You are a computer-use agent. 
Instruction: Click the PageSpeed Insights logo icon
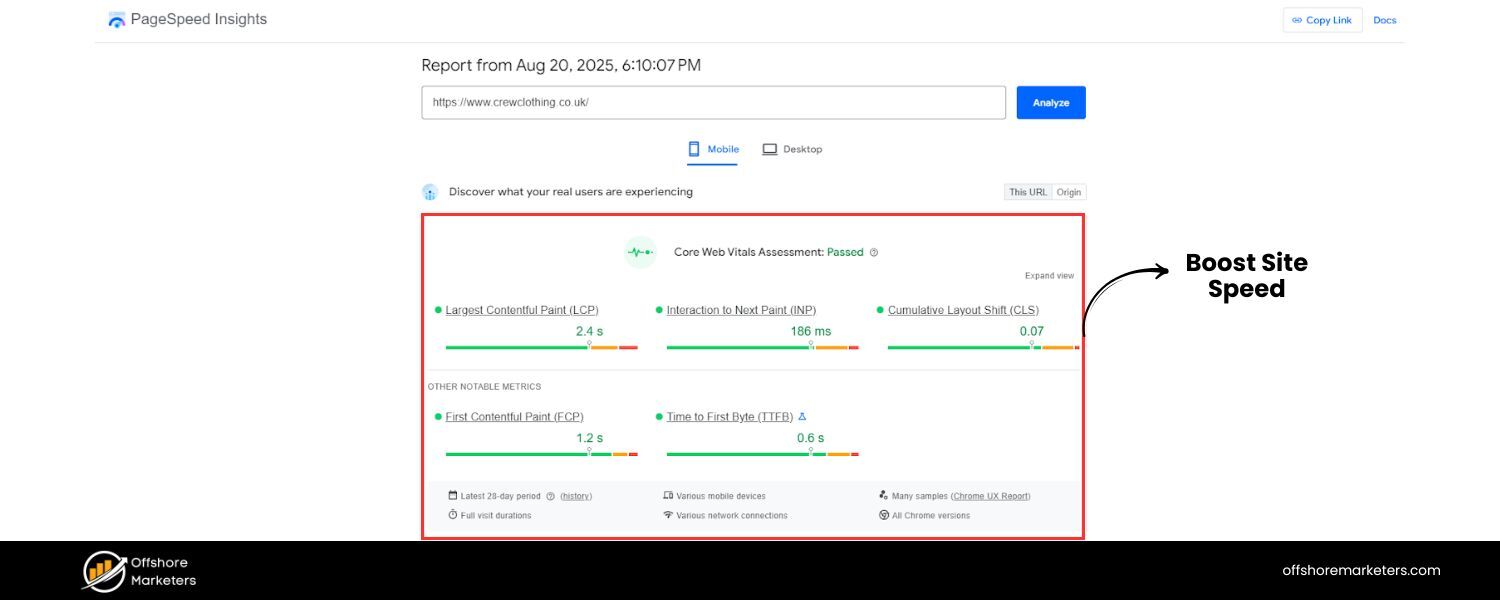(117, 20)
